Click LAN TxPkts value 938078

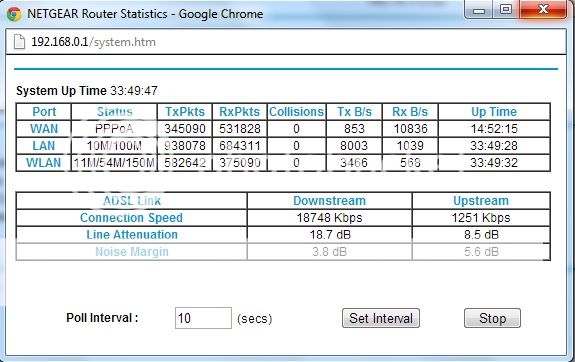click(x=185, y=146)
